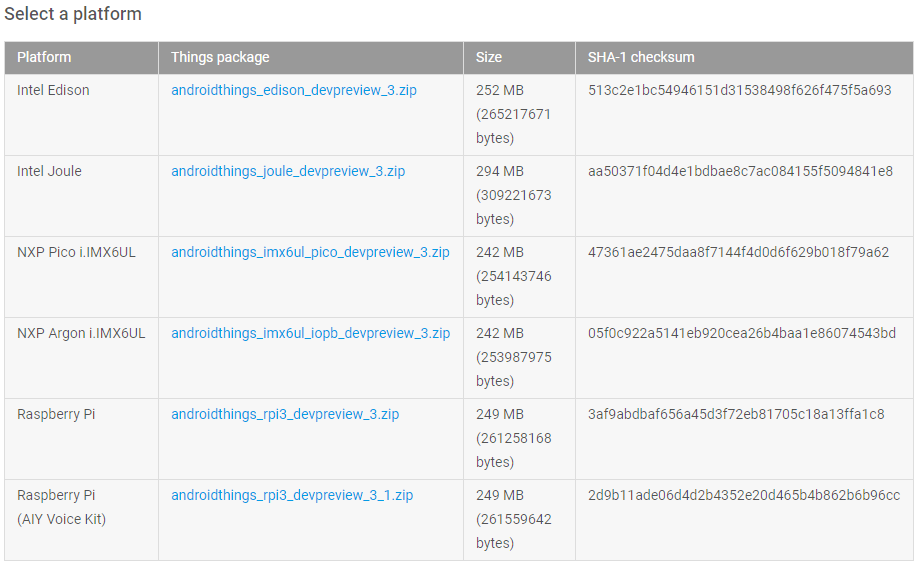Select the Intel Joule platform name
This screenshot has width=924, height=570.
coord(49,171)
